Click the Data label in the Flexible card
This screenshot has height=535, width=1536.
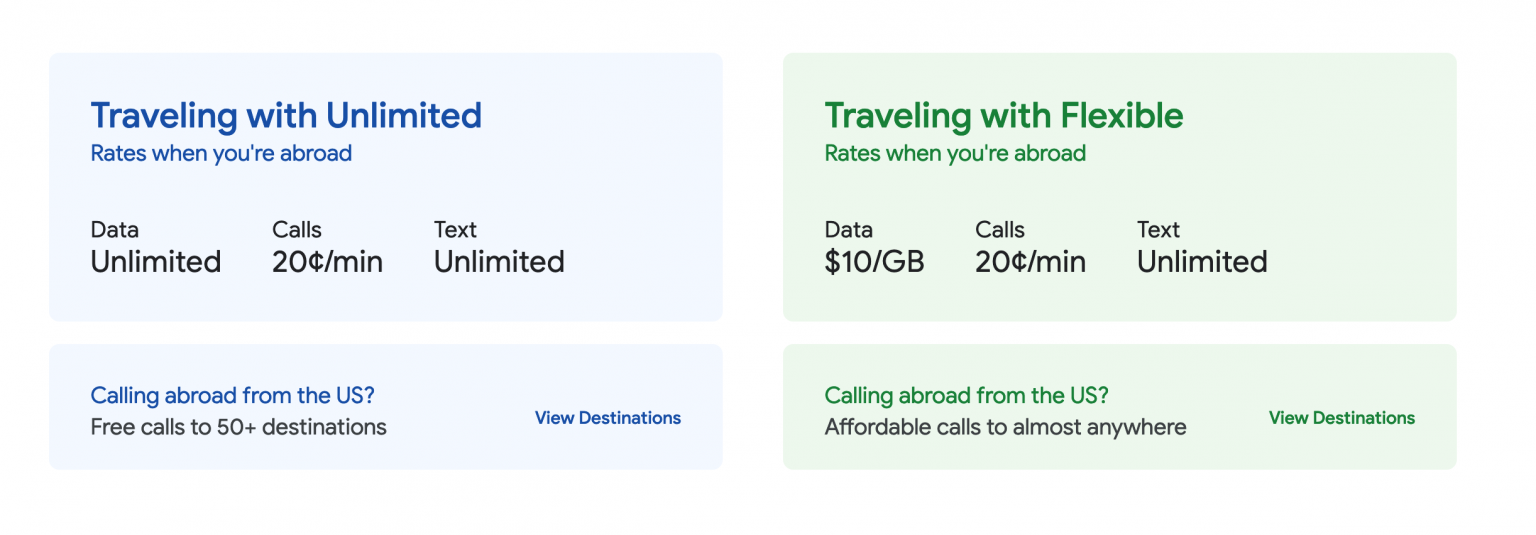pos(848,230)
